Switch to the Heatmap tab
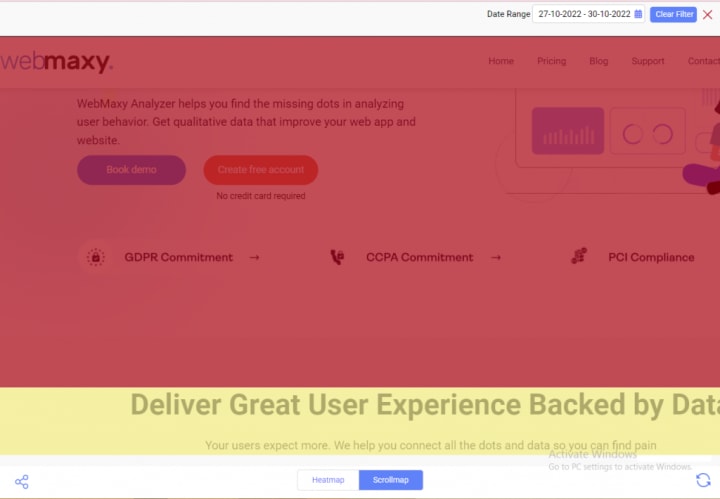This screenshot has height=499, width=720. 328,480
